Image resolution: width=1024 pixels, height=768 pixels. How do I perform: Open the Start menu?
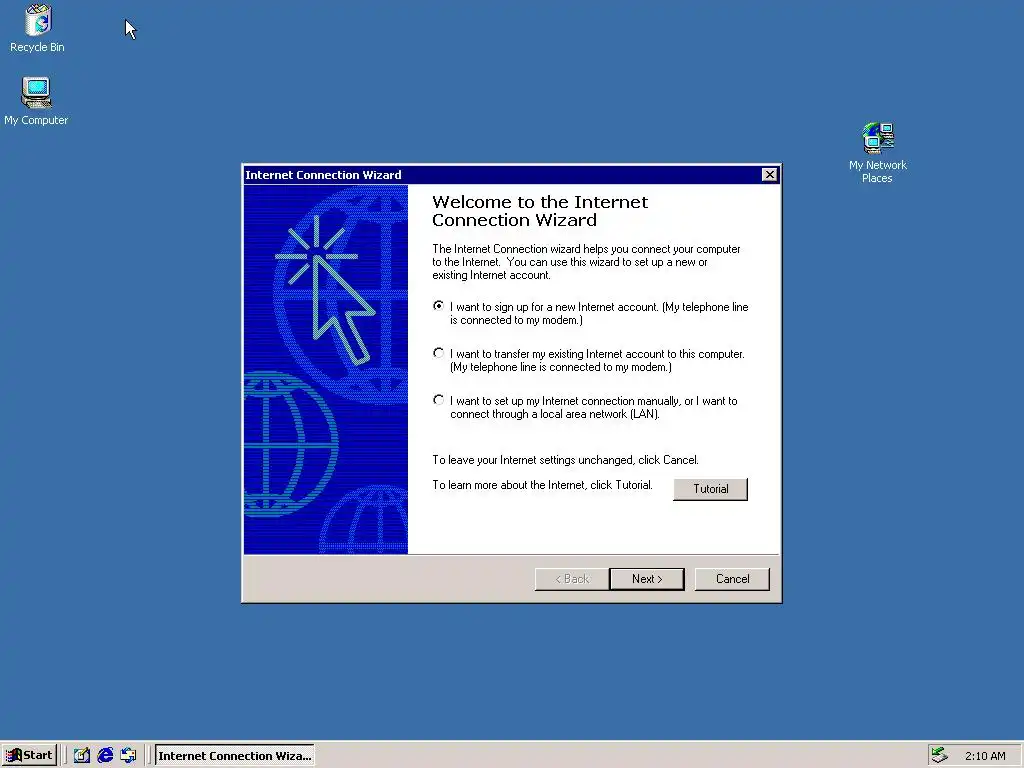[29, 756]
